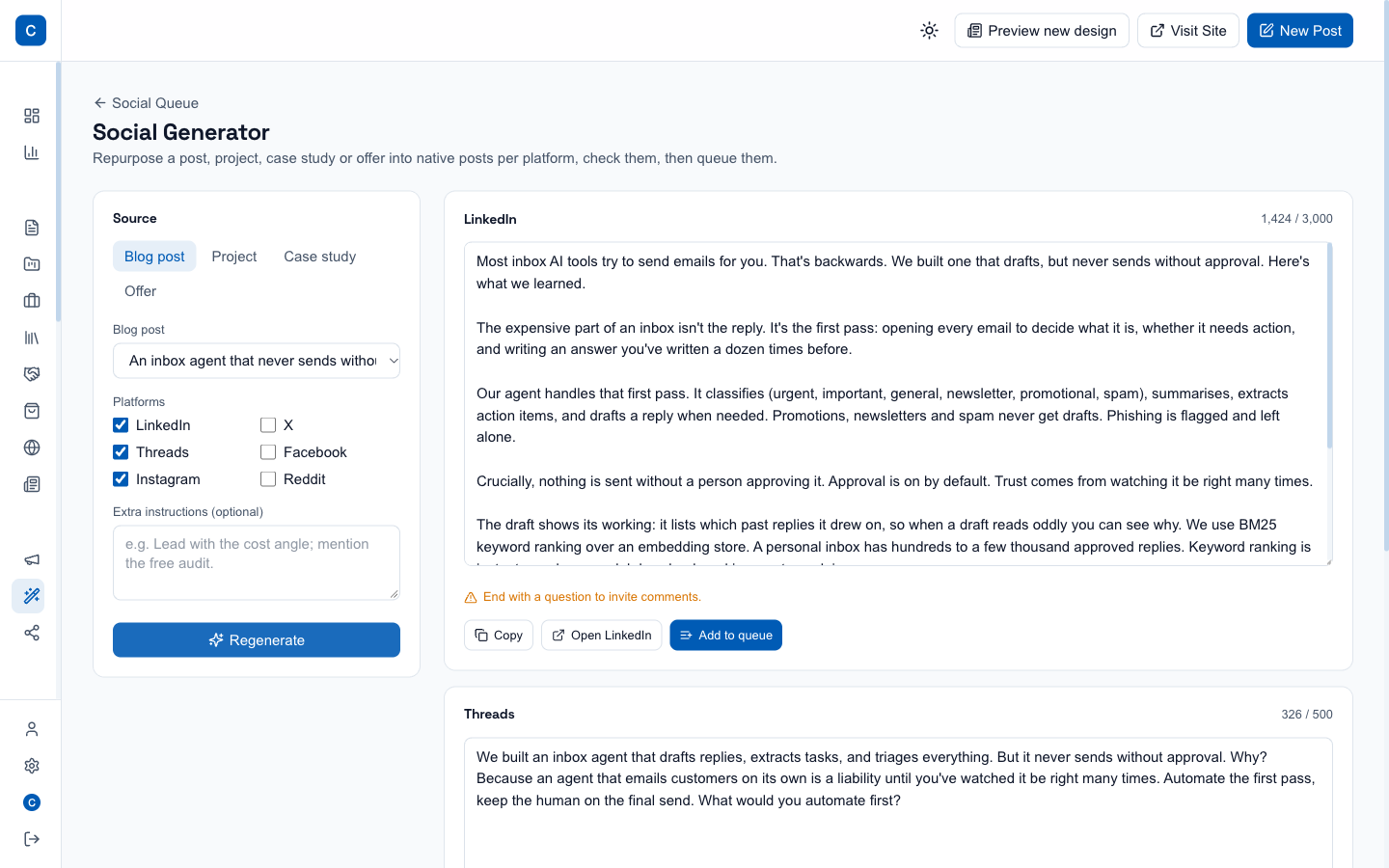
Task: Open the Blog post selection dropdown
Action: pos(257,361)
